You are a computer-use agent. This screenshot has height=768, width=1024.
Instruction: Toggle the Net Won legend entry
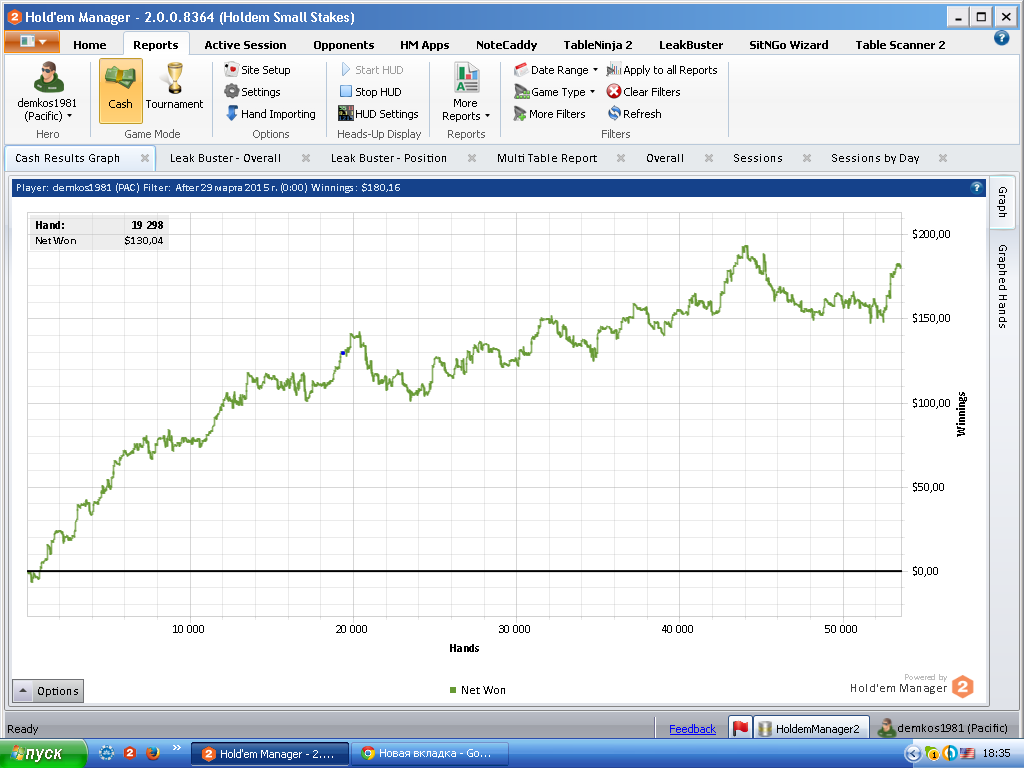[477, 690]
